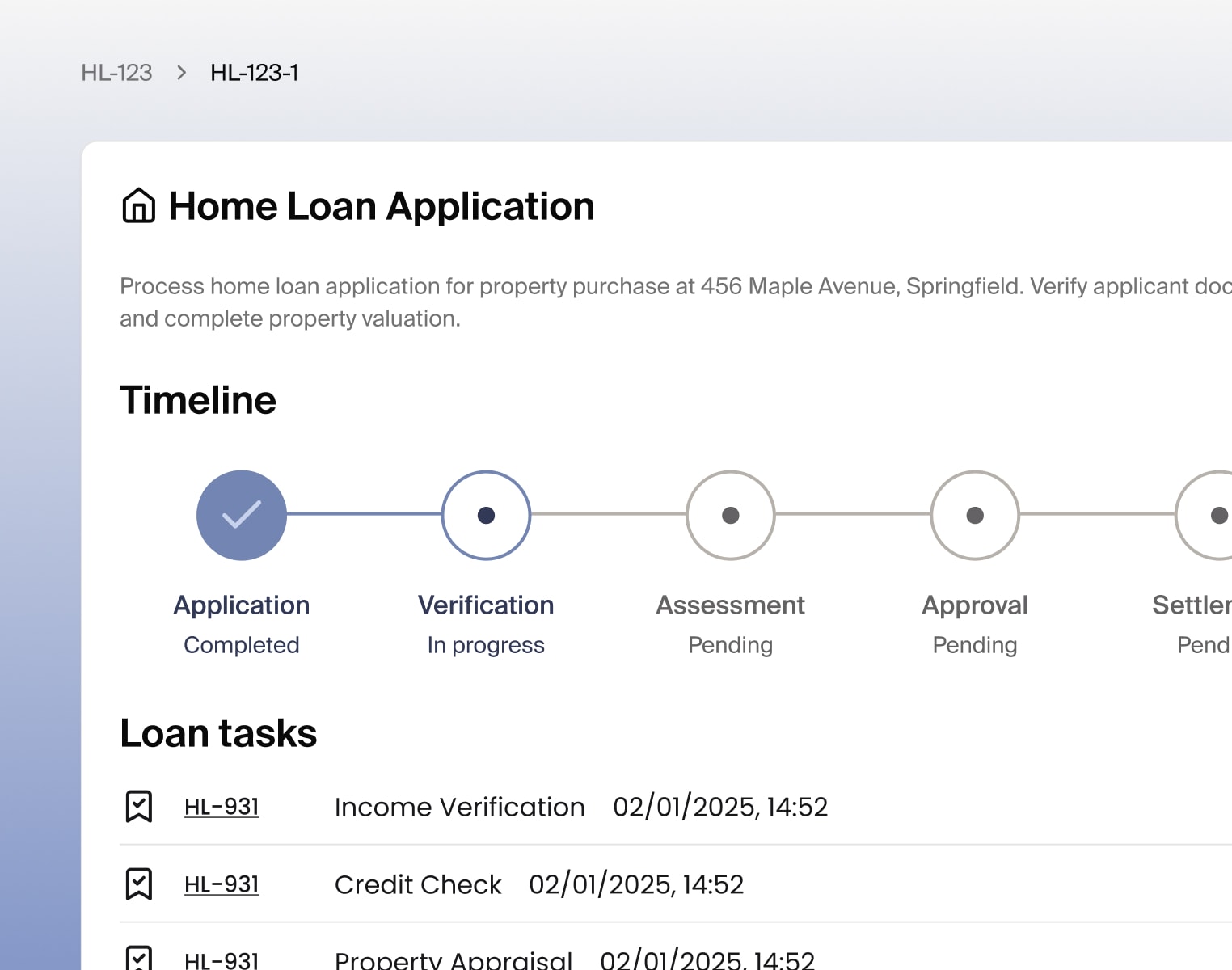
Task: Click the timeline progress connector between Application and Verification
Action: click(x=365, y=515)
